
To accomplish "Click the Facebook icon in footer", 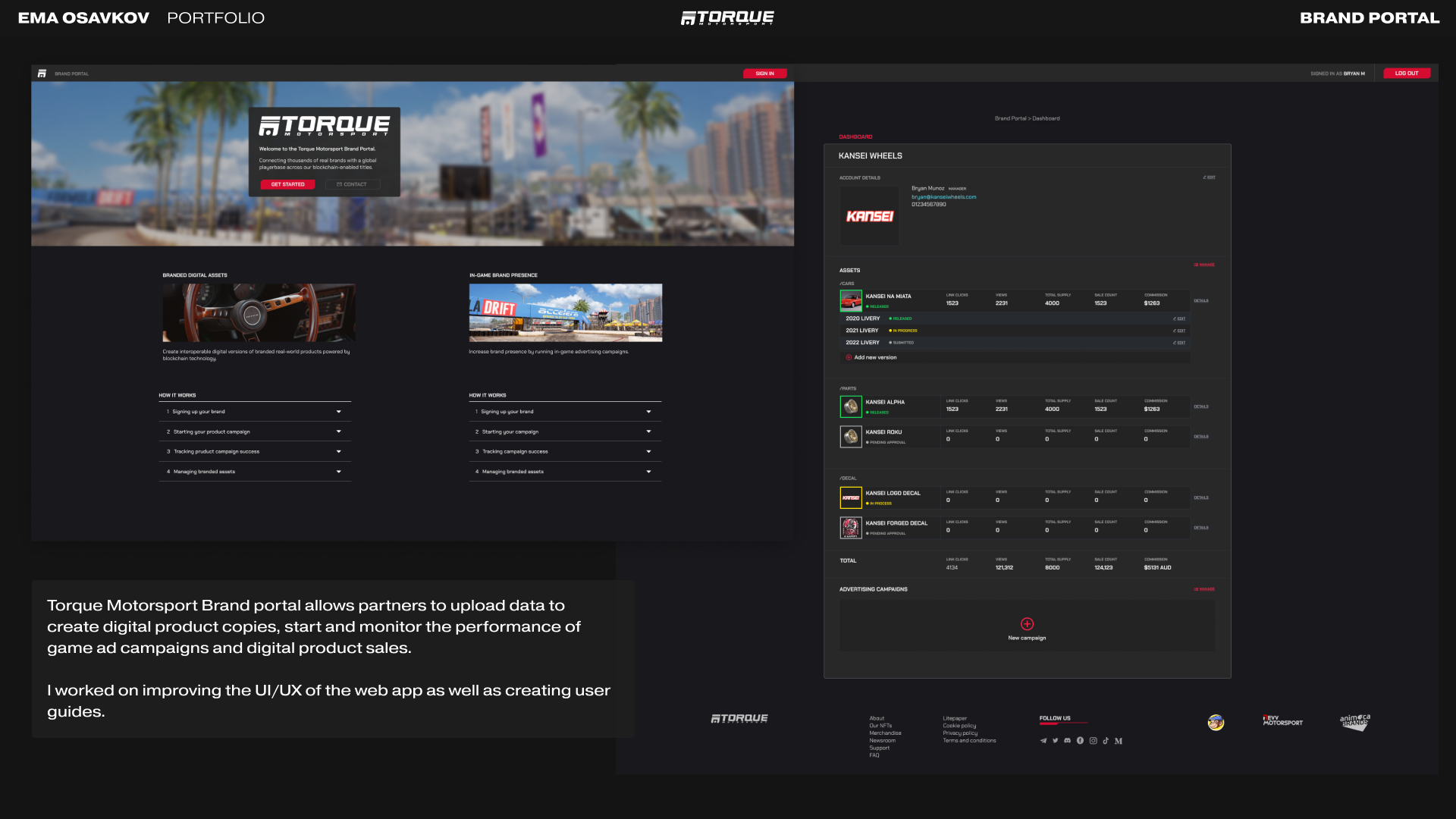I will tap(1080, 741).
